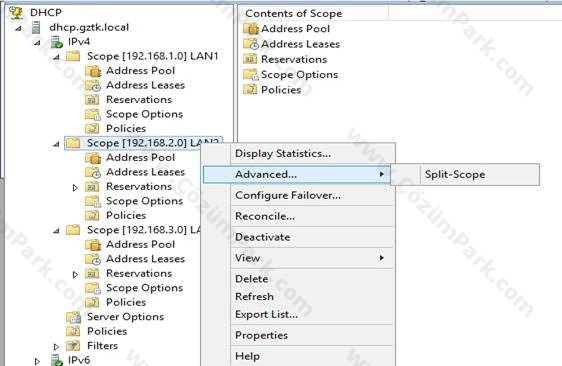This screenshot has height=366, width=562.
Task: Click the Filters funnel icon
Action: click(x=73, y=346)
